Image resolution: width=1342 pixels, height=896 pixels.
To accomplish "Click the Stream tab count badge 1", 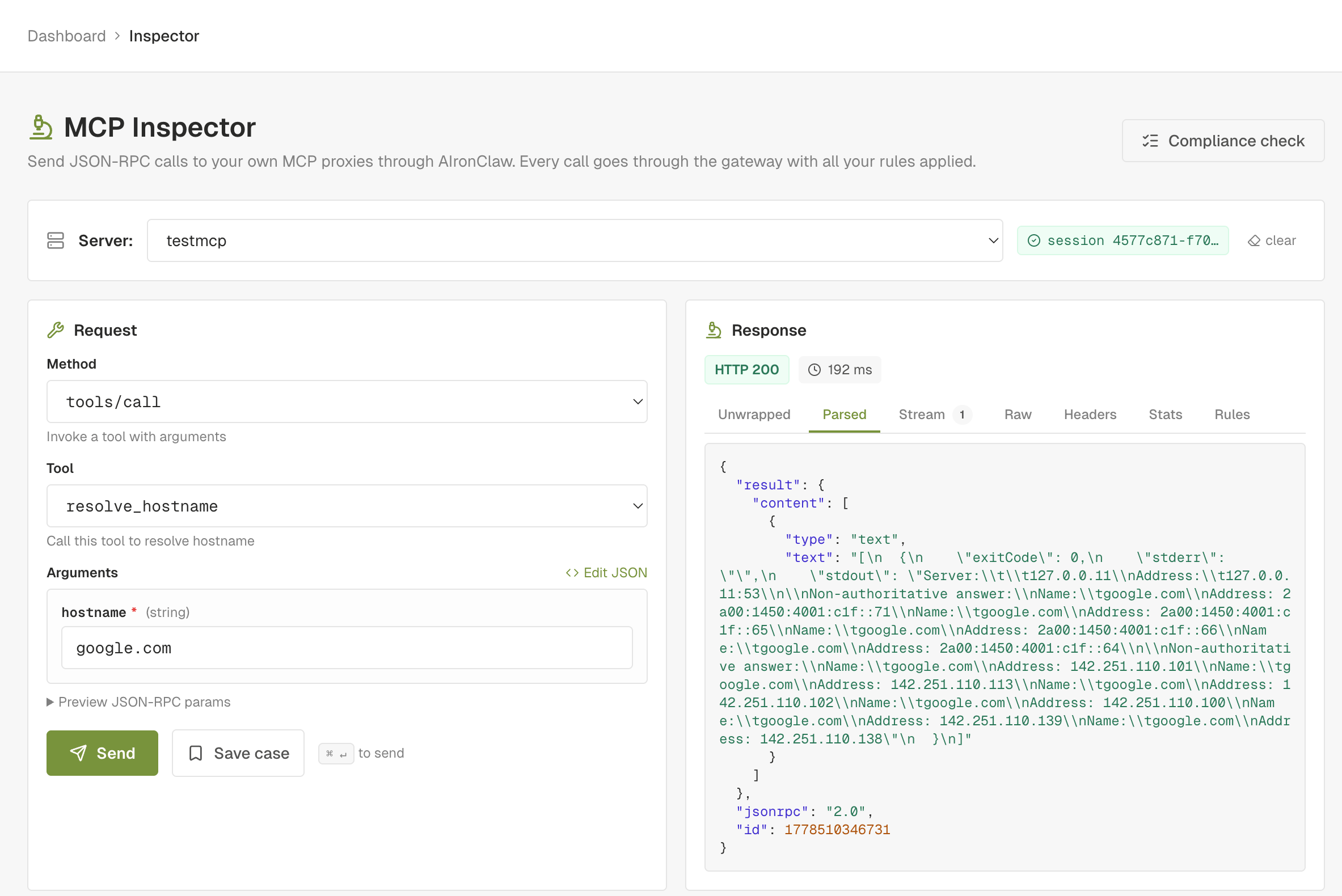I will [962, 415].
